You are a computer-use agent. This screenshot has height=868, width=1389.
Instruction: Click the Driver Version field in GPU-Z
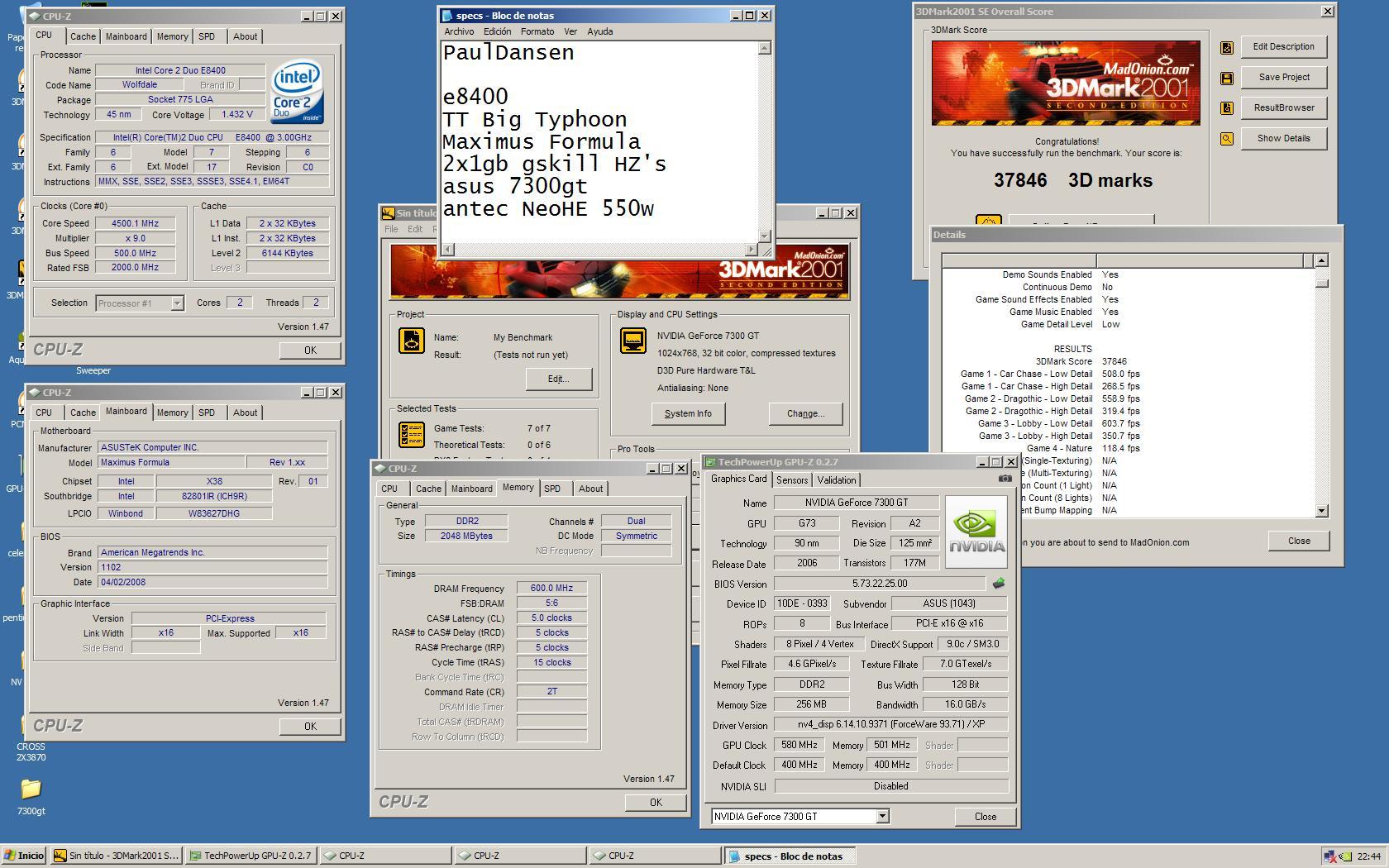(x=890, y=724)
